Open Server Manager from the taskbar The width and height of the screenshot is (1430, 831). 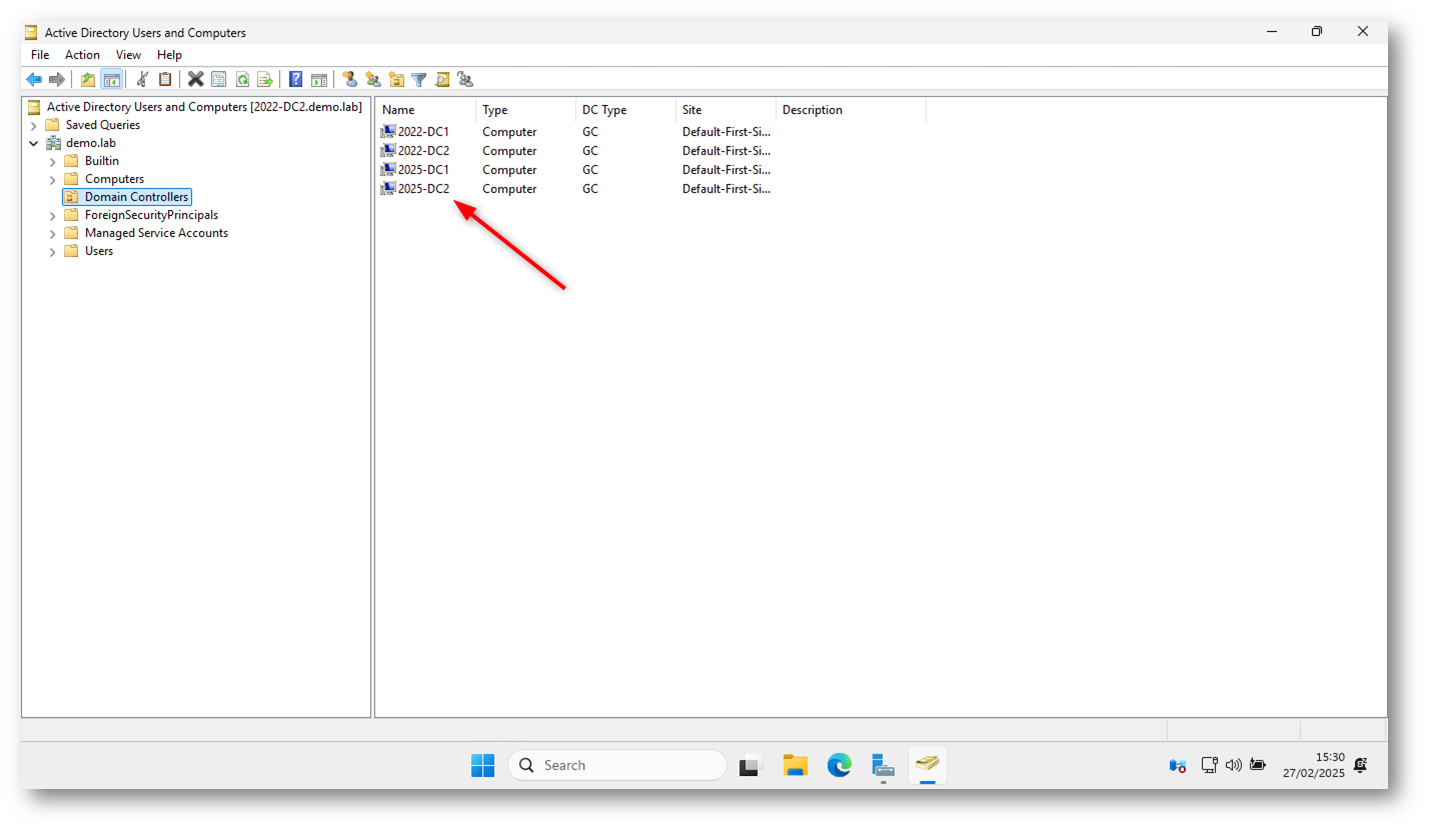[x=883, y=766]
